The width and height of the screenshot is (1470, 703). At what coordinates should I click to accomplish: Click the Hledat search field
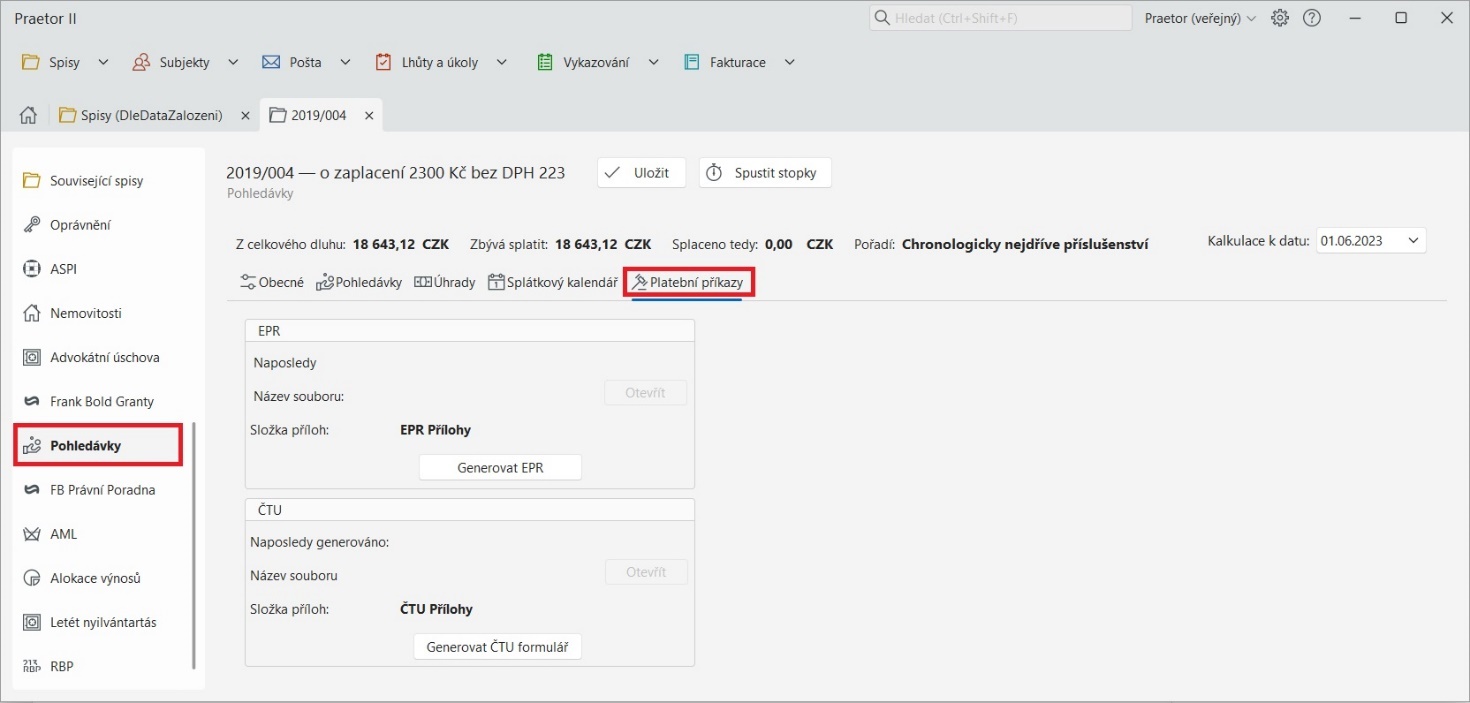click(x=1000, y=18)
